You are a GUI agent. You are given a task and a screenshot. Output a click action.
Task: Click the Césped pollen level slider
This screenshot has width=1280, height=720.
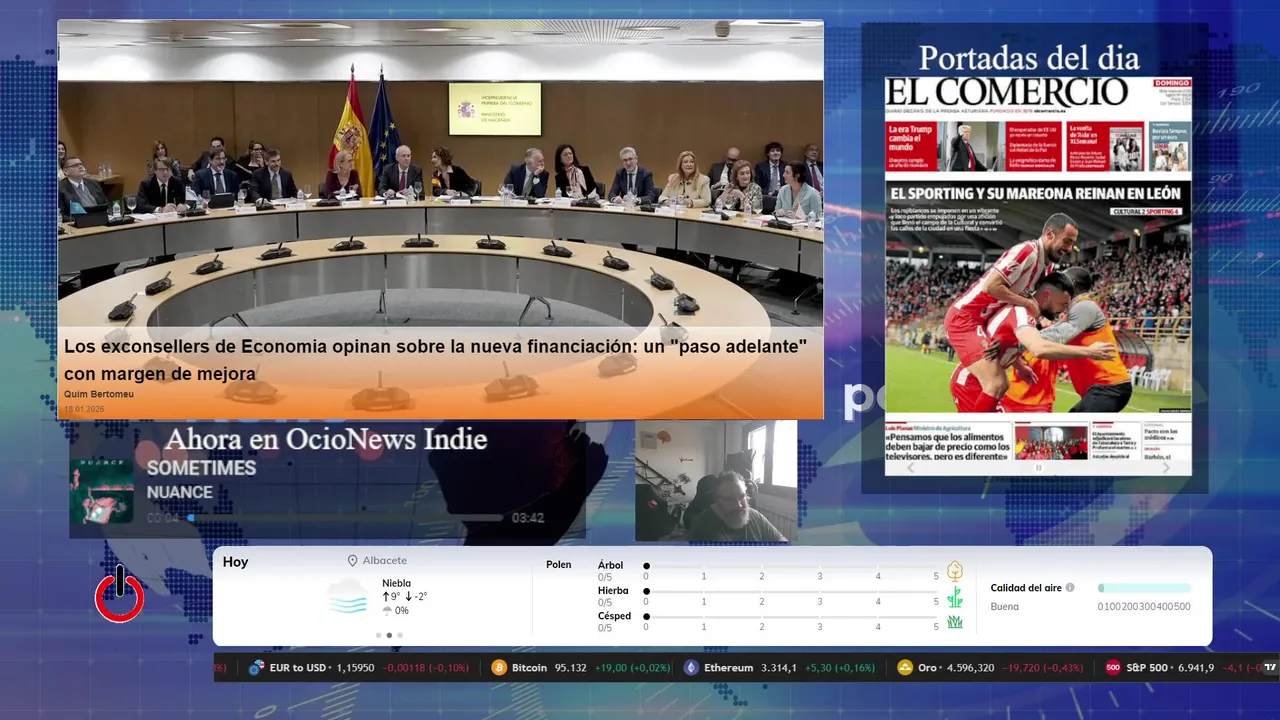(x=791, y=617)
